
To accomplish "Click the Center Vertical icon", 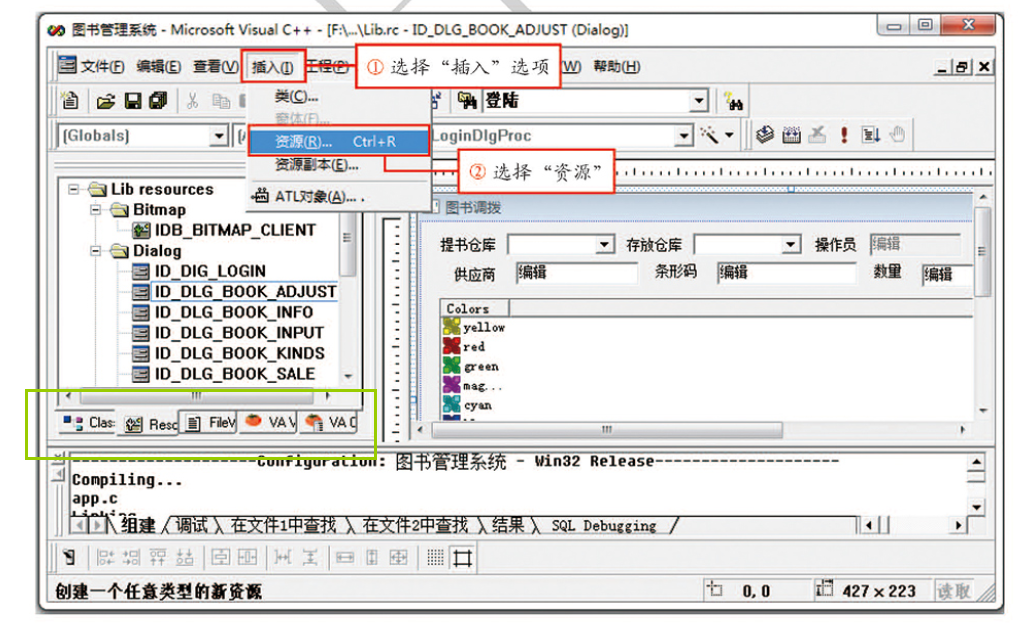I will 221,558.
